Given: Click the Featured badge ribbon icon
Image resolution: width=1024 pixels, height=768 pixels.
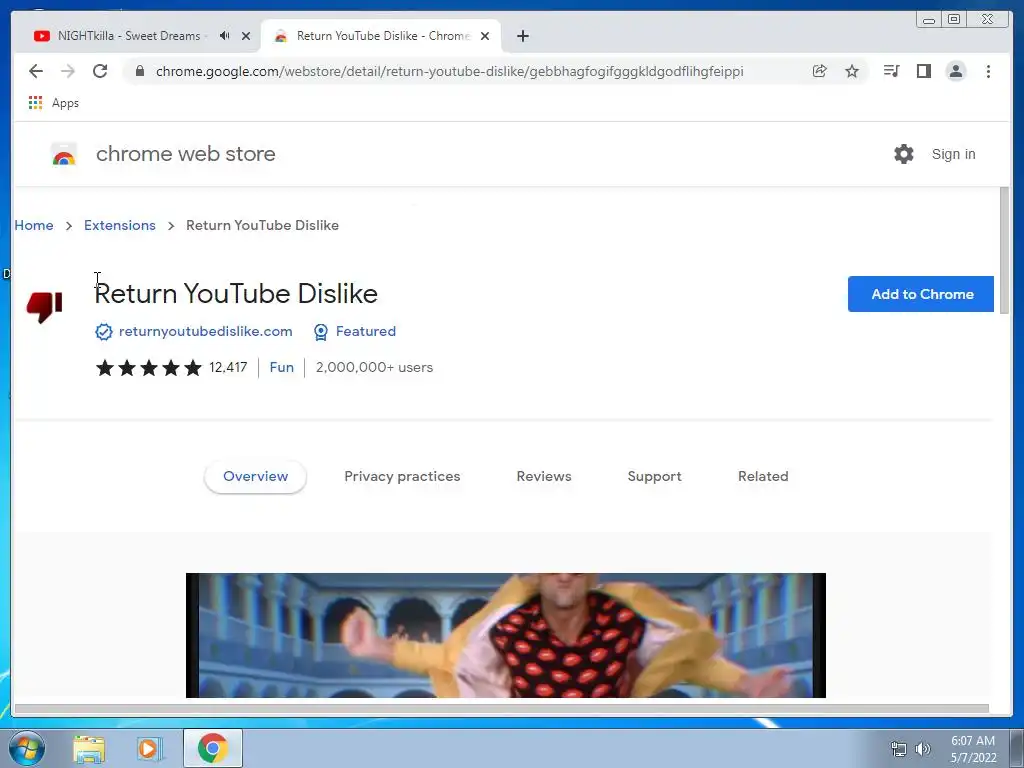Looking at the screenshot, I should (x=321, y=332).
